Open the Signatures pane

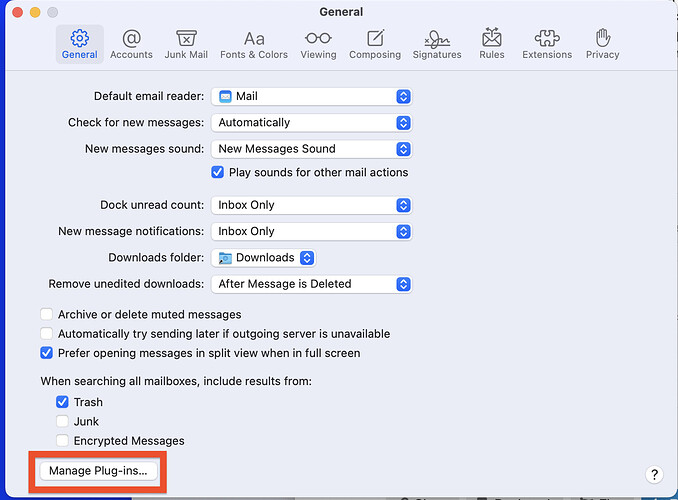tap(437, 44)
